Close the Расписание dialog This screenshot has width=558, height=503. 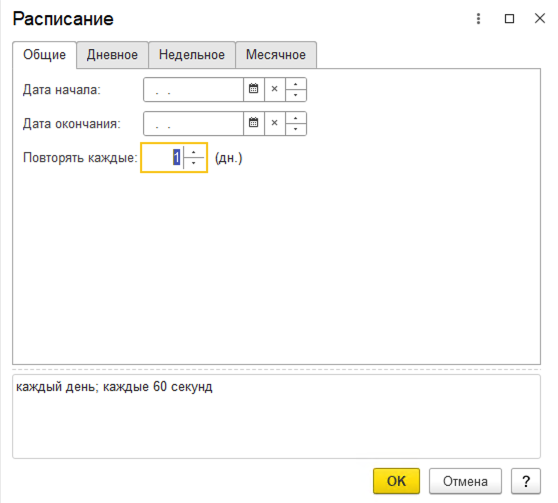pos(540,19)
